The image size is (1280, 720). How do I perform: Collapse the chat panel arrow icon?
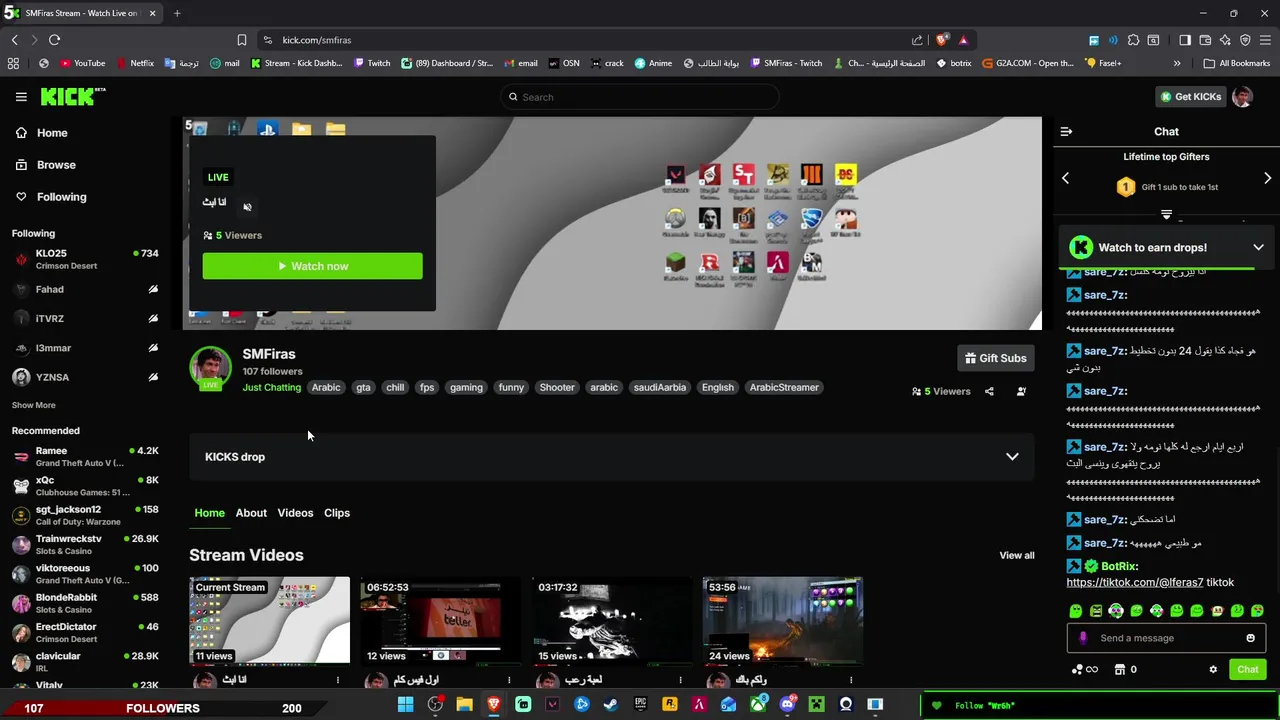(x=1066, y=132)
